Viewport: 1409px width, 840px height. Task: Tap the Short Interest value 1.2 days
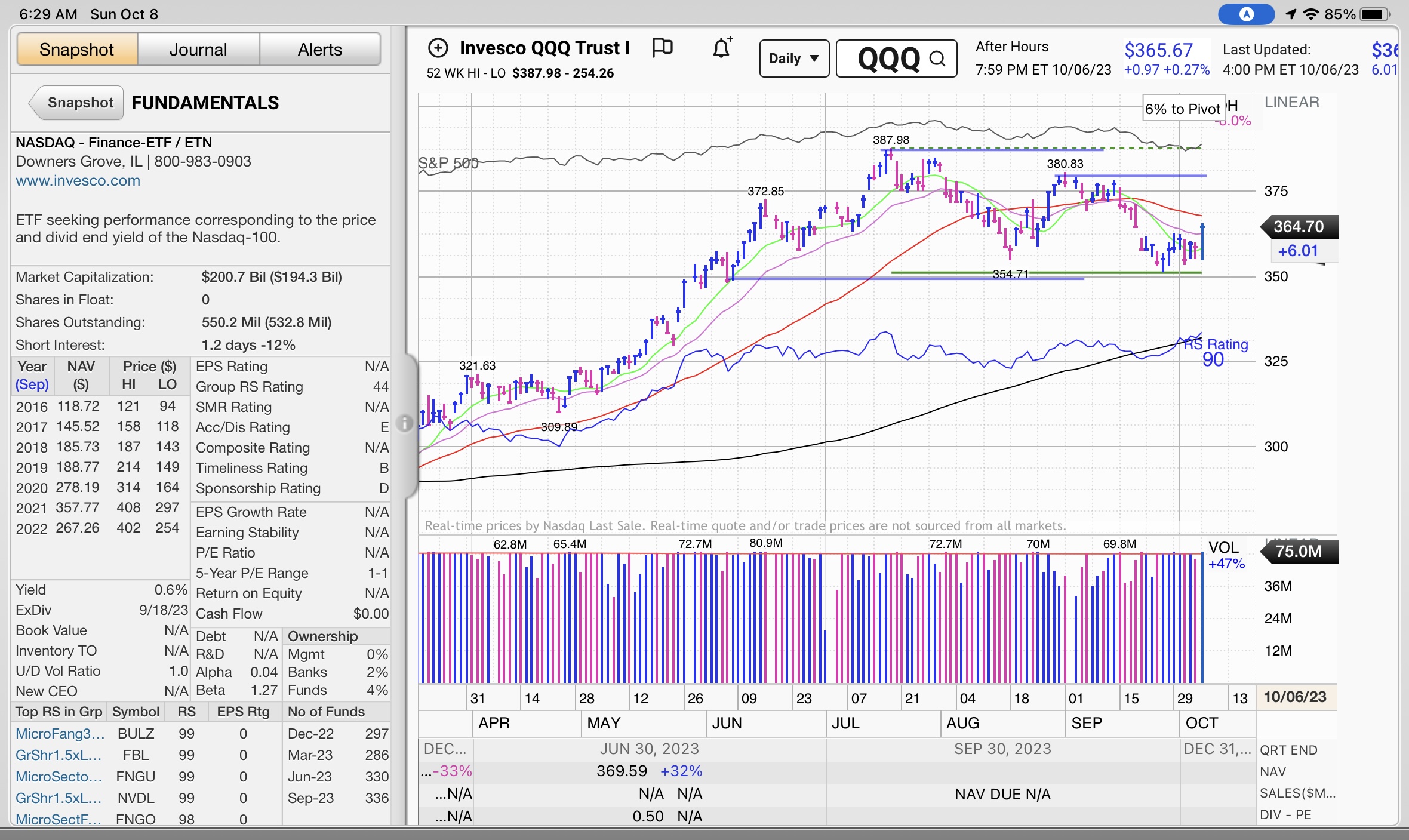(248, 344)
